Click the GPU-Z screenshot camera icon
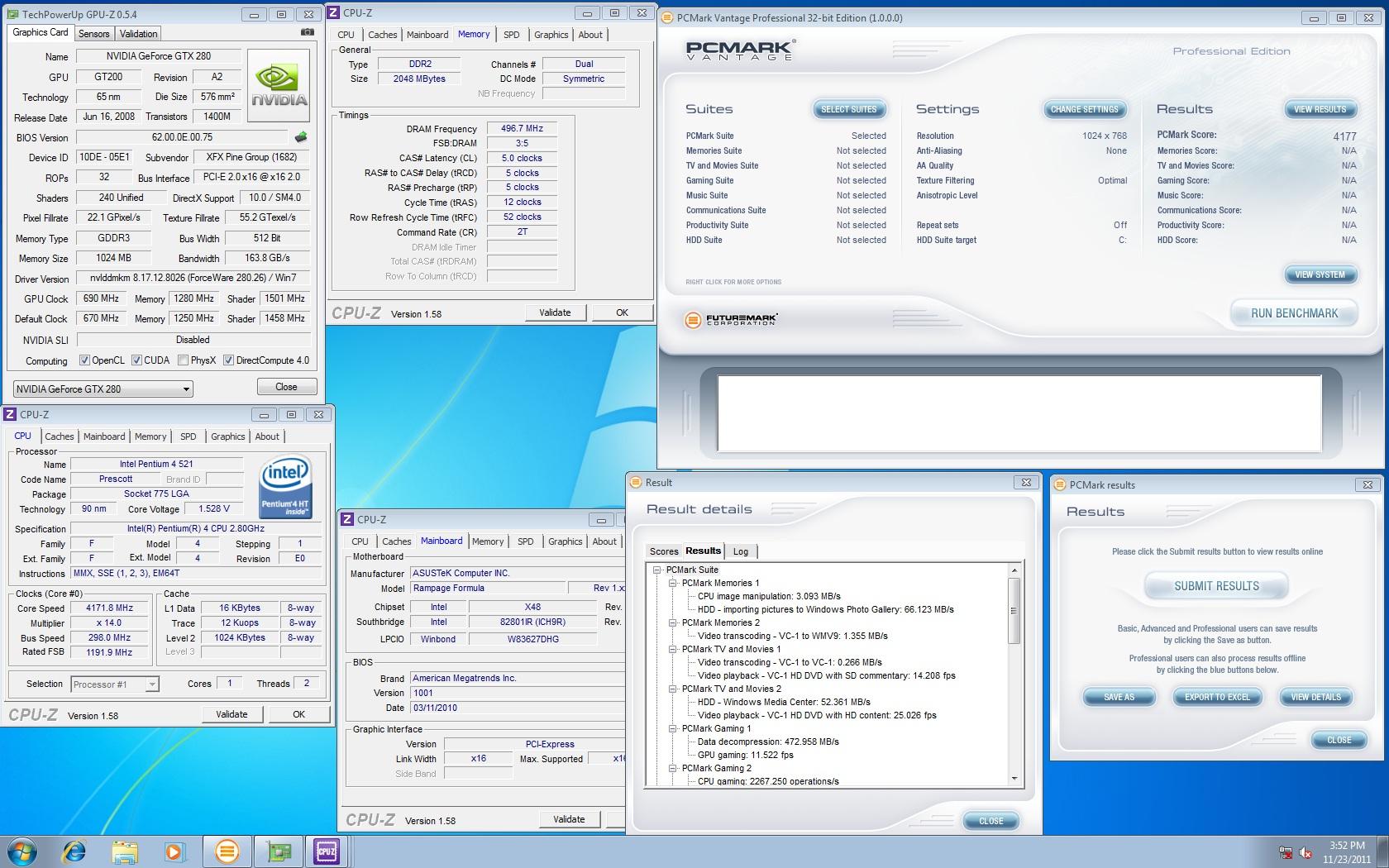The image size is (1389, 868). coord(307,32)
